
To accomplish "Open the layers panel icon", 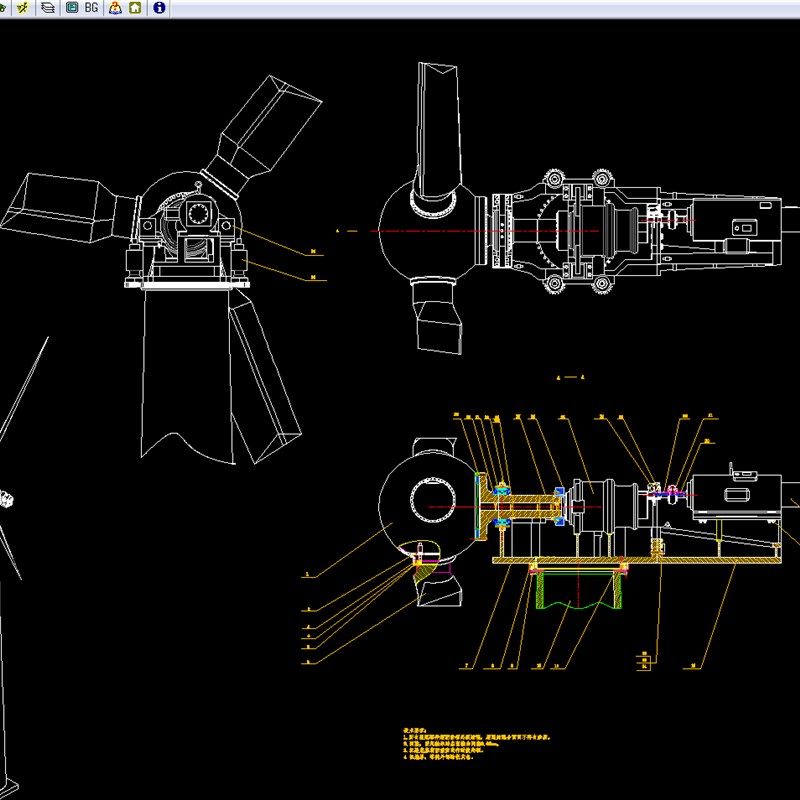I will point(48,8).
